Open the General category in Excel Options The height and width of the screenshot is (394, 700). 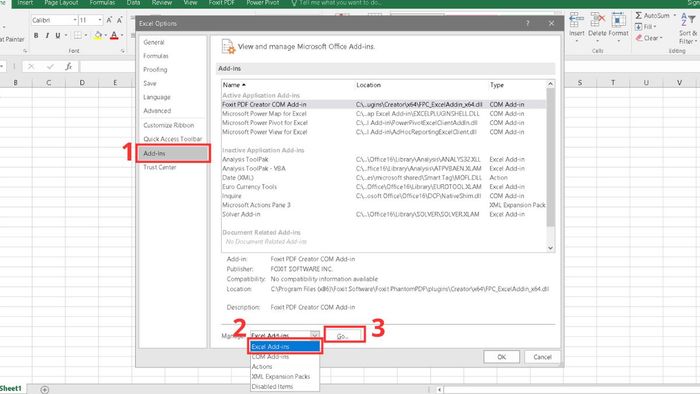173,42
